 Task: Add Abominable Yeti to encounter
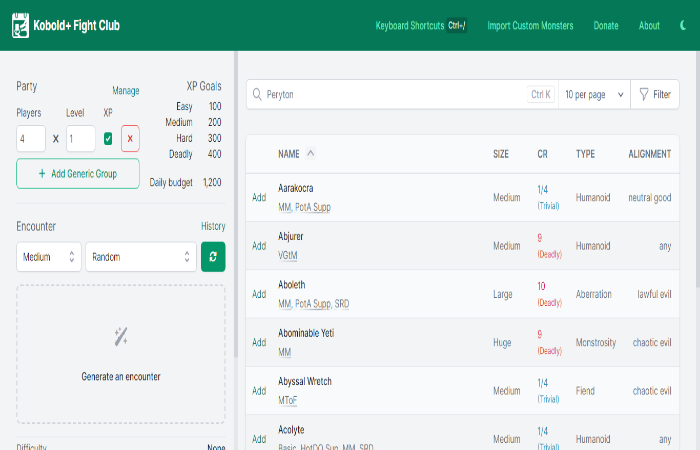point(259,342)
